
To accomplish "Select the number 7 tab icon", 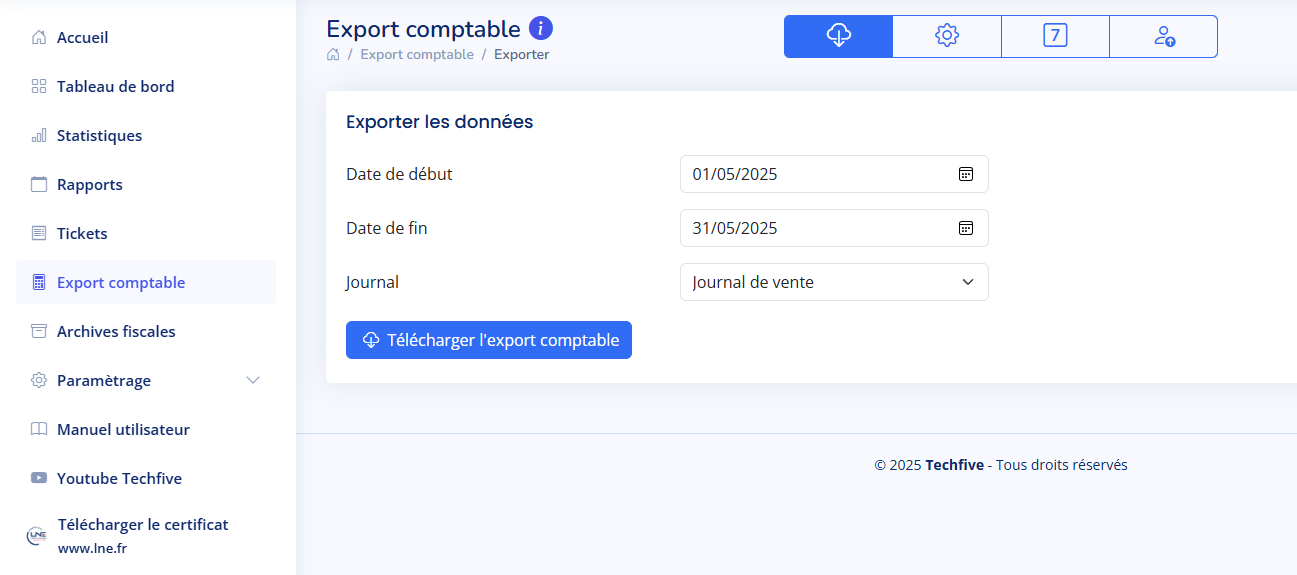I will (x=1055, y=36).
